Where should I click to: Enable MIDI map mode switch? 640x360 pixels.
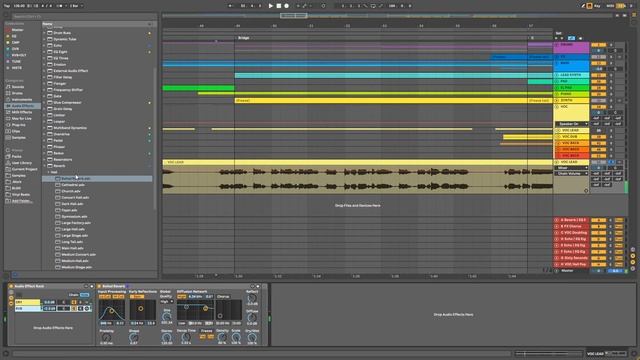pyautogui.click(x=611, y=6)
